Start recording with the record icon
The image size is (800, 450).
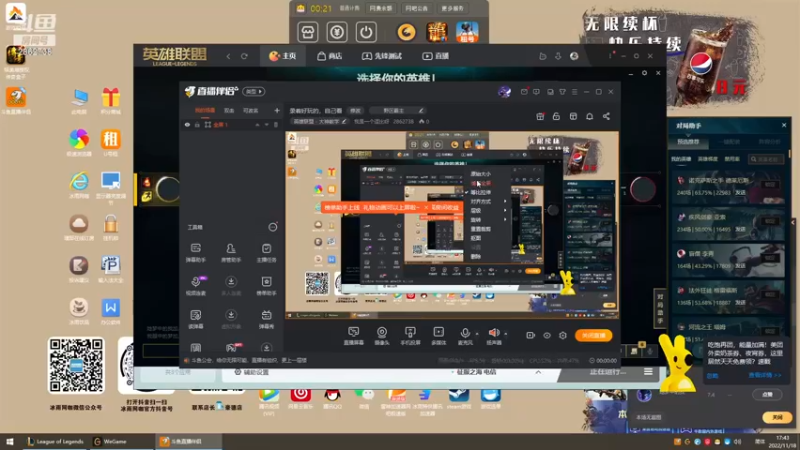pyautogui.click(x=531, y=335)
